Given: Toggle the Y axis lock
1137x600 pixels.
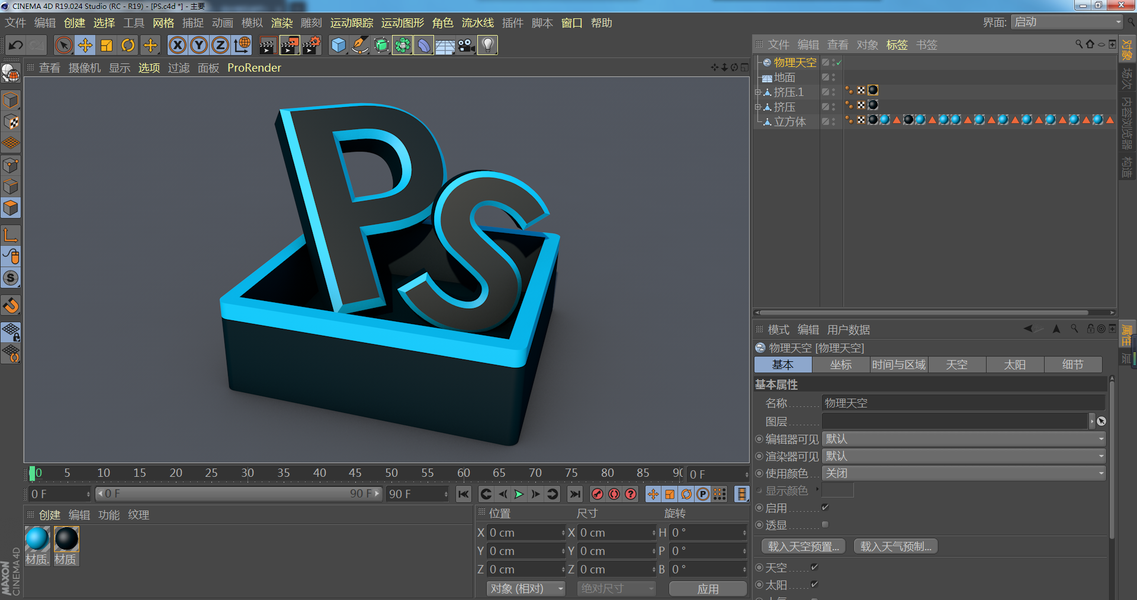Looking at the screenshot, I should pos(199,45).
